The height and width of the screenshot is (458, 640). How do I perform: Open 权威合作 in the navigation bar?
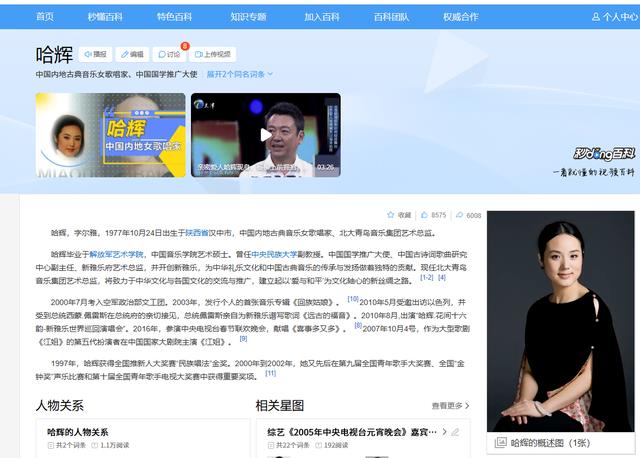[x=460, y=17]
